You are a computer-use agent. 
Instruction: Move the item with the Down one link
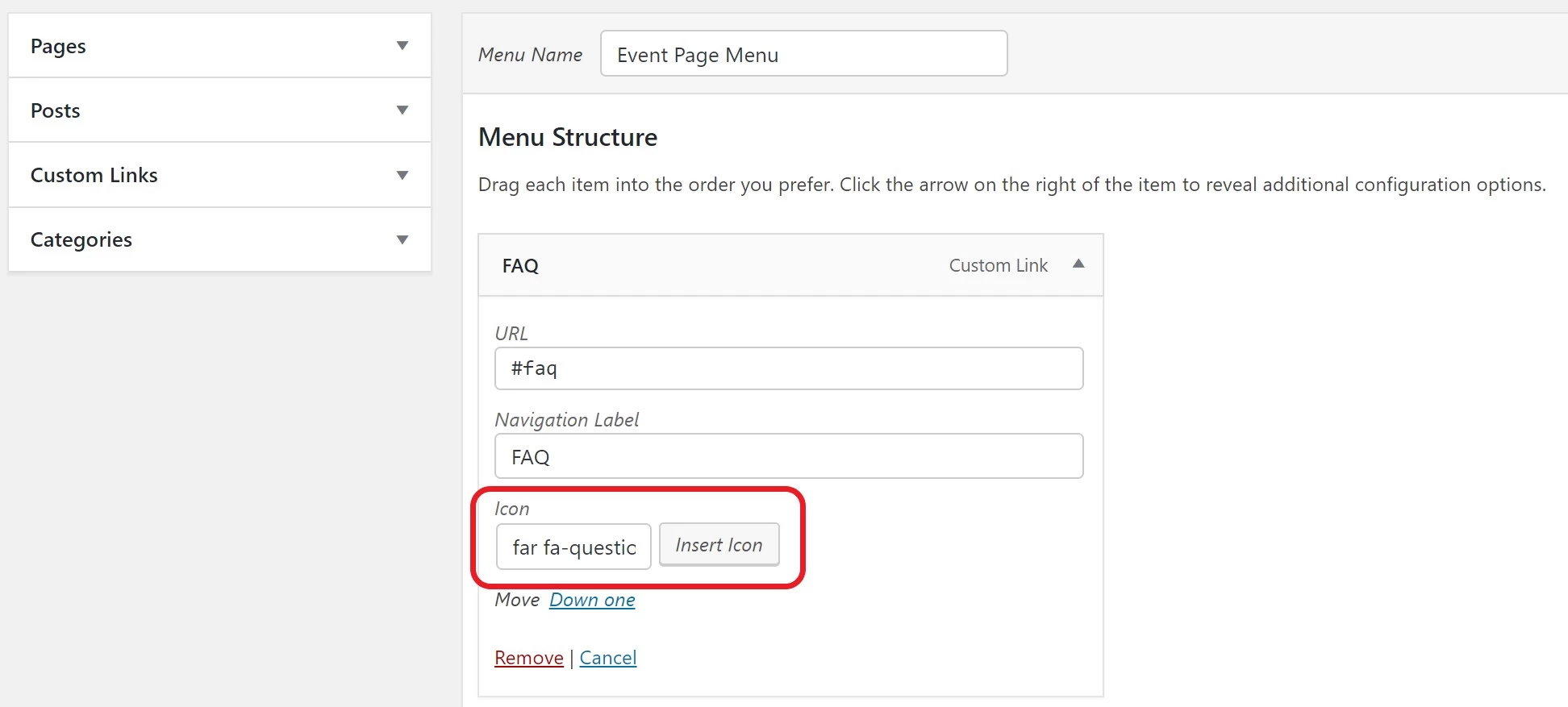592,600
